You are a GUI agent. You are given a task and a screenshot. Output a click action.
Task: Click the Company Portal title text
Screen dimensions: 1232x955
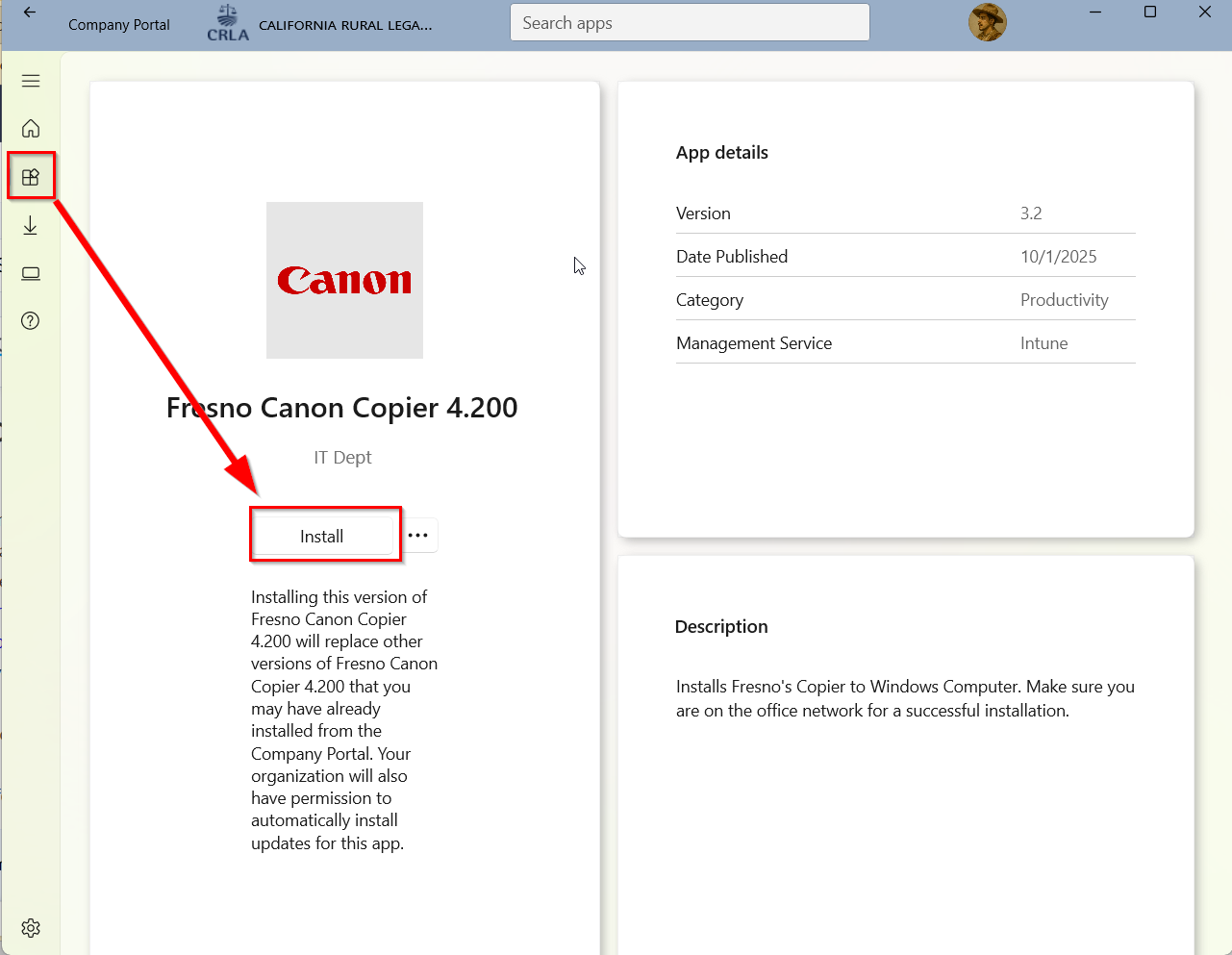pyautogui.click(x=119, y=25)
